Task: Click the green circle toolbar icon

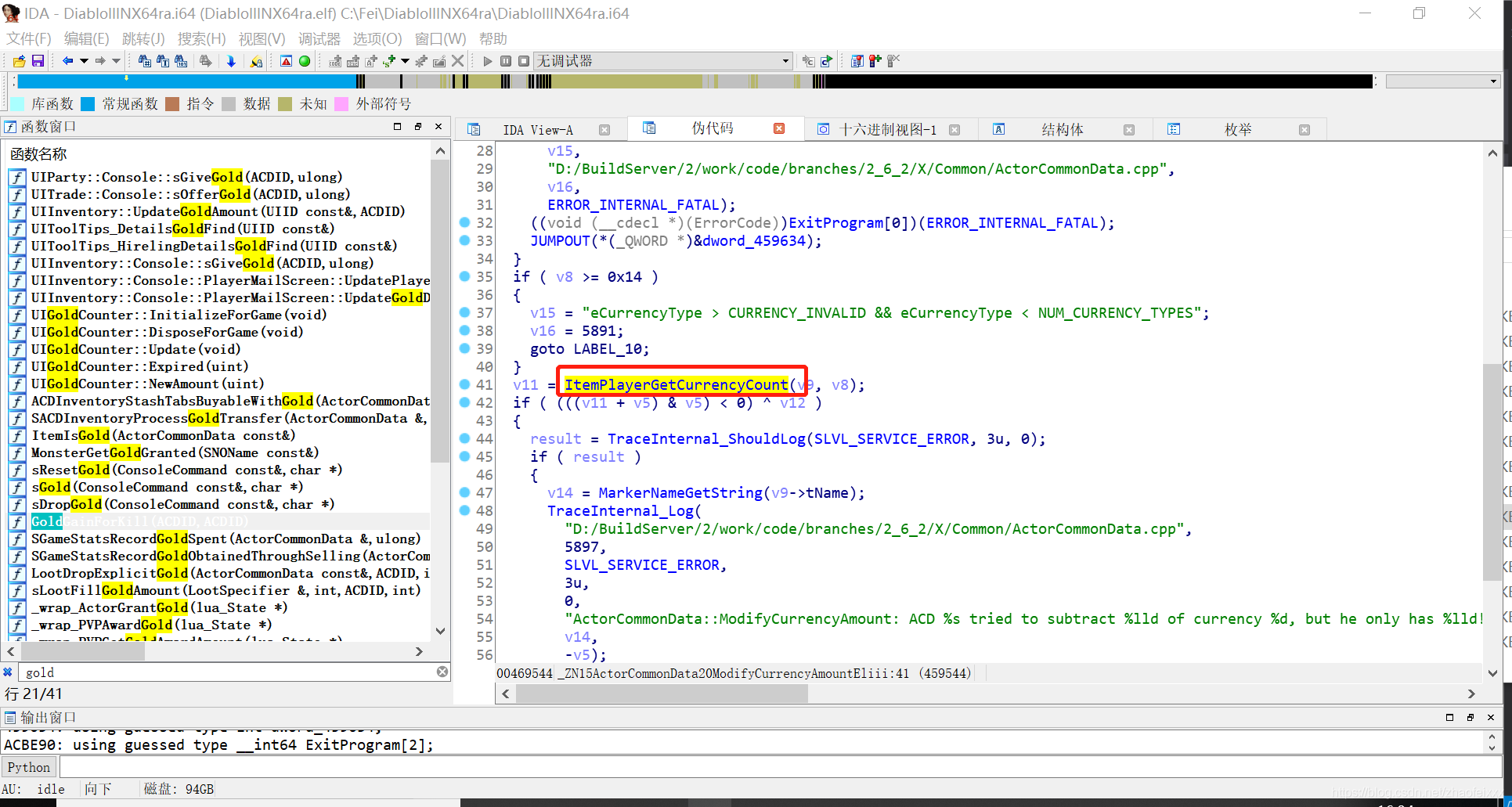Action: click(305, 61)
